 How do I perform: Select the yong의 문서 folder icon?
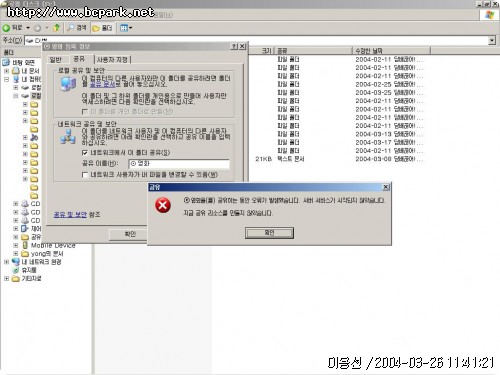[25, 254]
